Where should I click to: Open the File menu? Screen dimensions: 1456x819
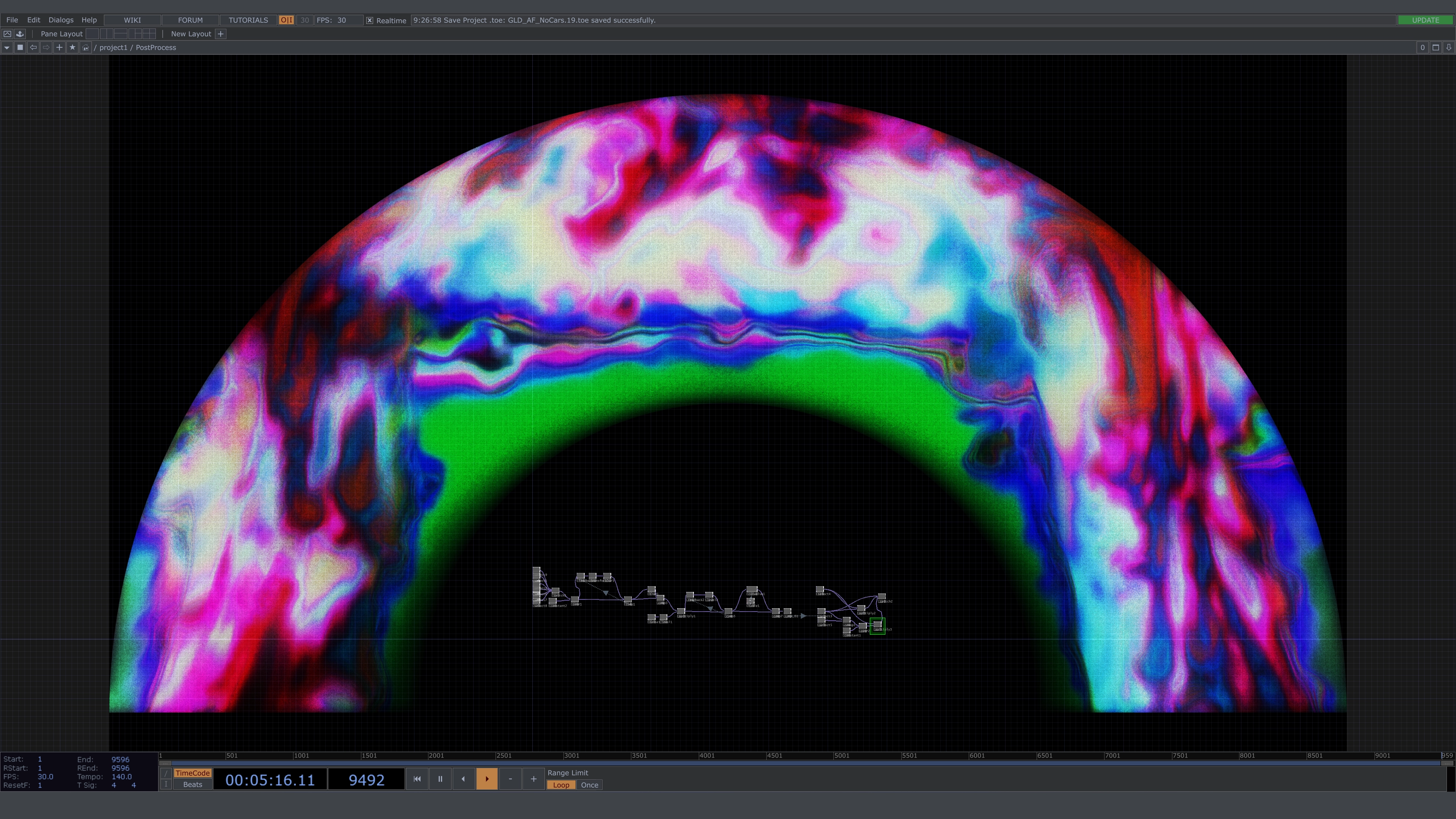pos(12,20)
